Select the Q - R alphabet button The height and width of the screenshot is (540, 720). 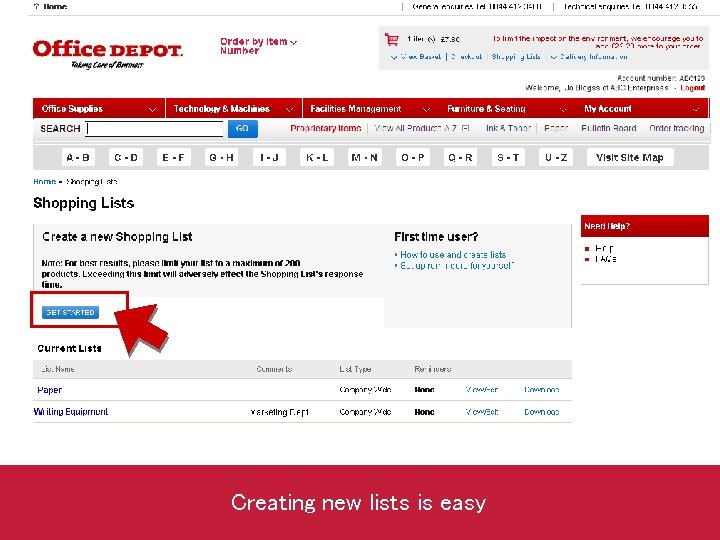click(460, 158)
